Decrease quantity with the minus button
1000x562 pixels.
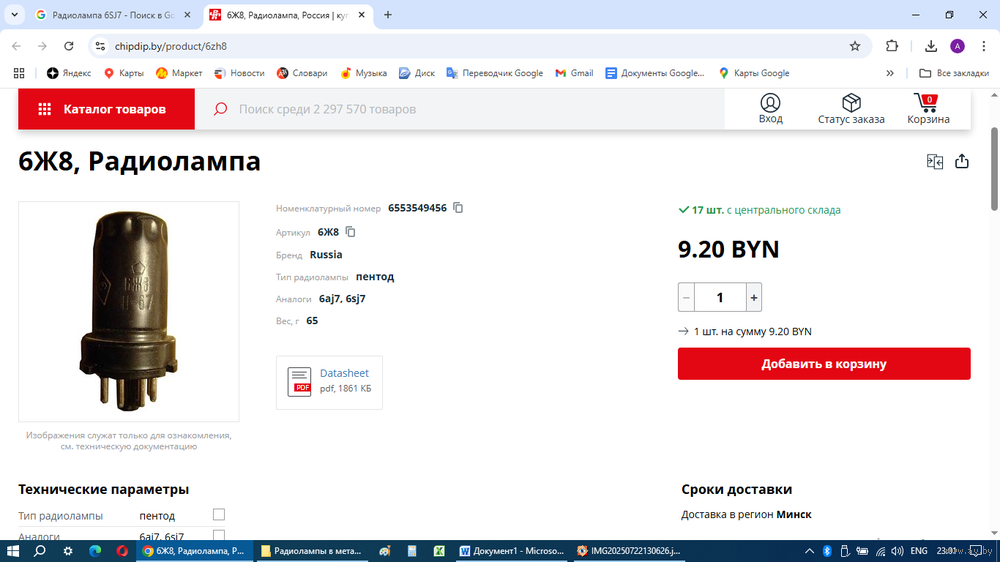(x=686, y=297)
